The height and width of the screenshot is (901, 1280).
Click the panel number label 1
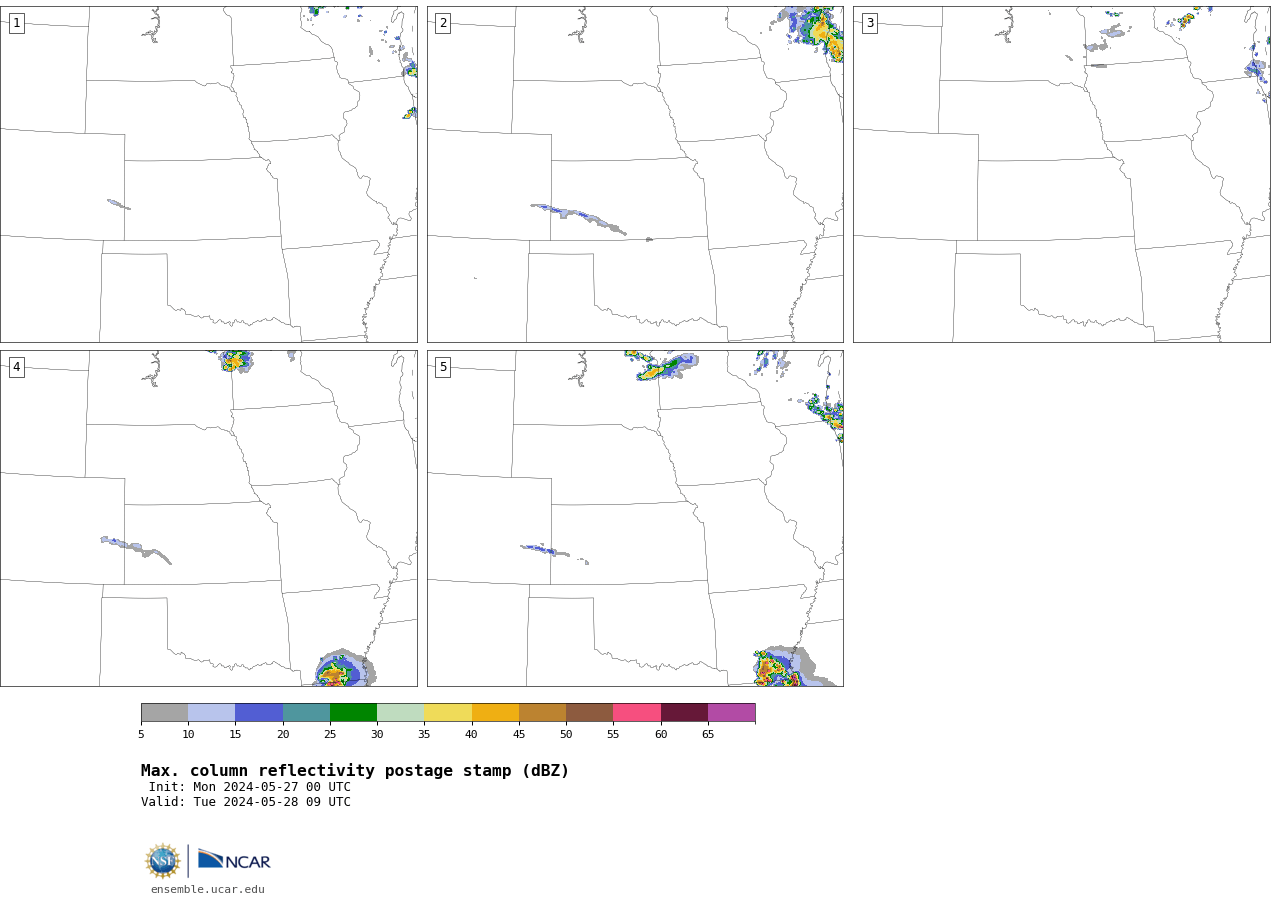click(16, 23)
